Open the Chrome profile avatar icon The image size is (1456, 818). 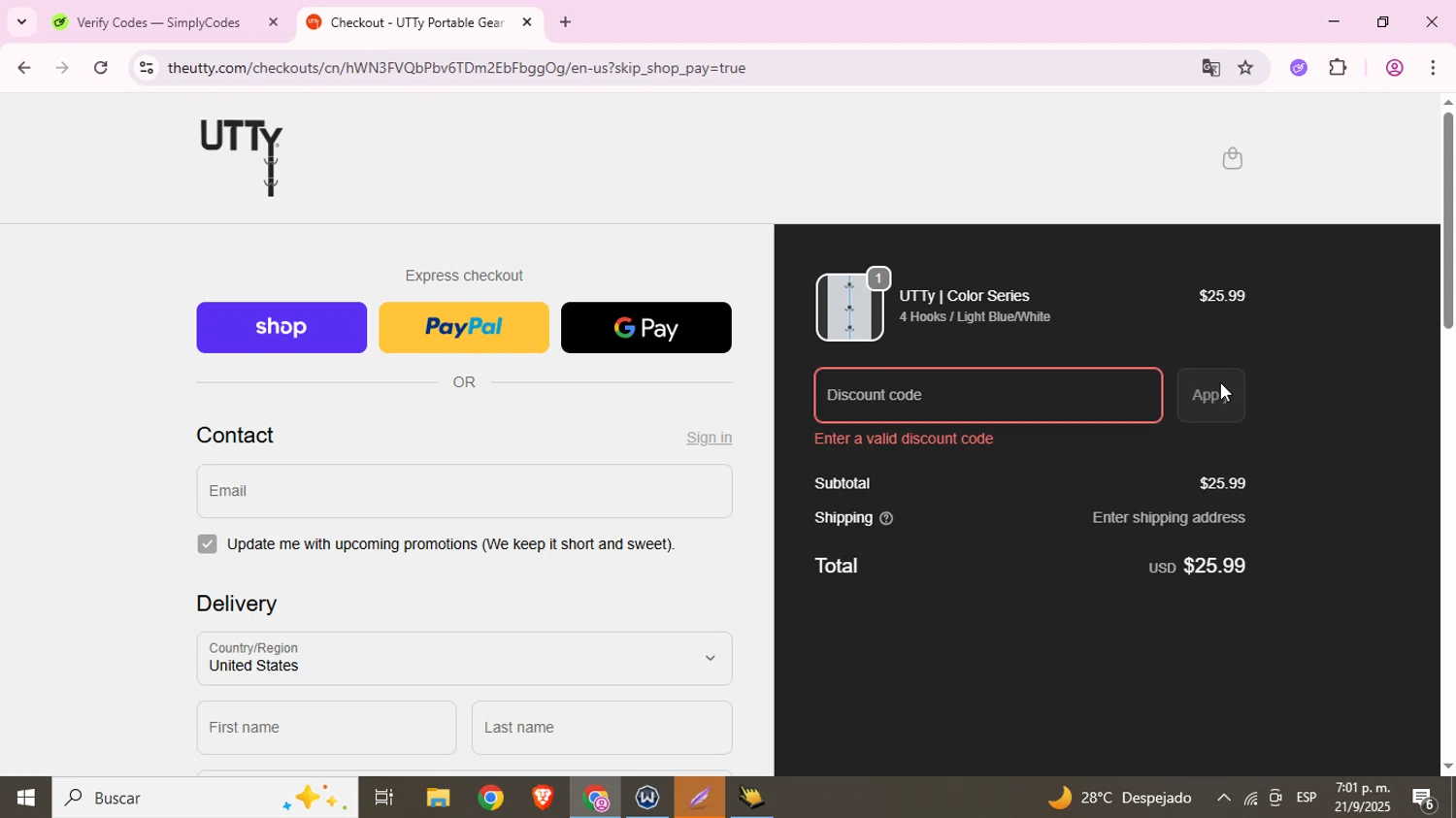tap(1394, 68)
